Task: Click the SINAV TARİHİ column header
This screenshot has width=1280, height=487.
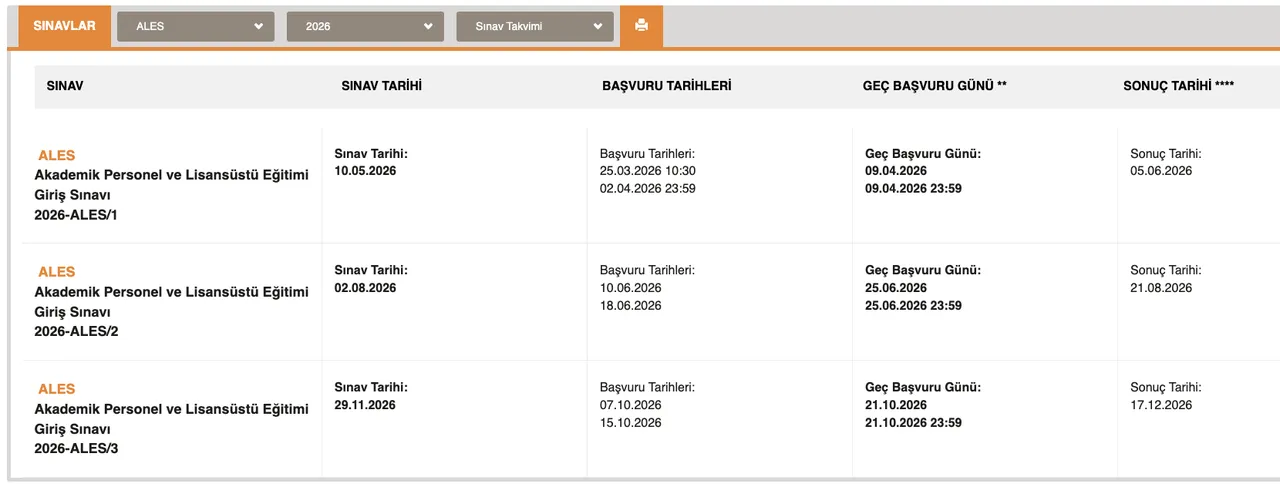Action: coord(382,86)
